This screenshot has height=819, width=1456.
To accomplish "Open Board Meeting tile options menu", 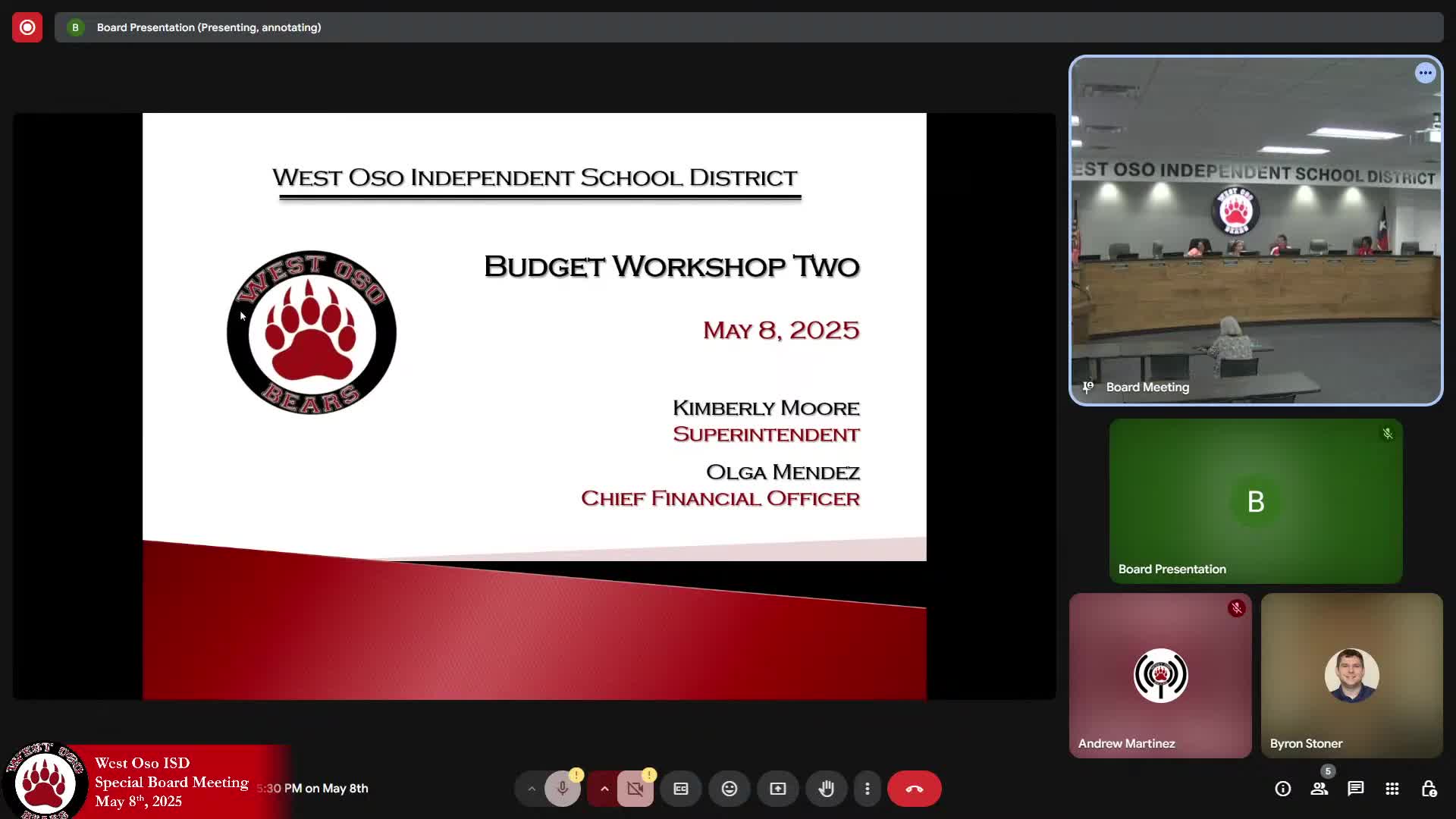I will click(x=1426, y=73).
